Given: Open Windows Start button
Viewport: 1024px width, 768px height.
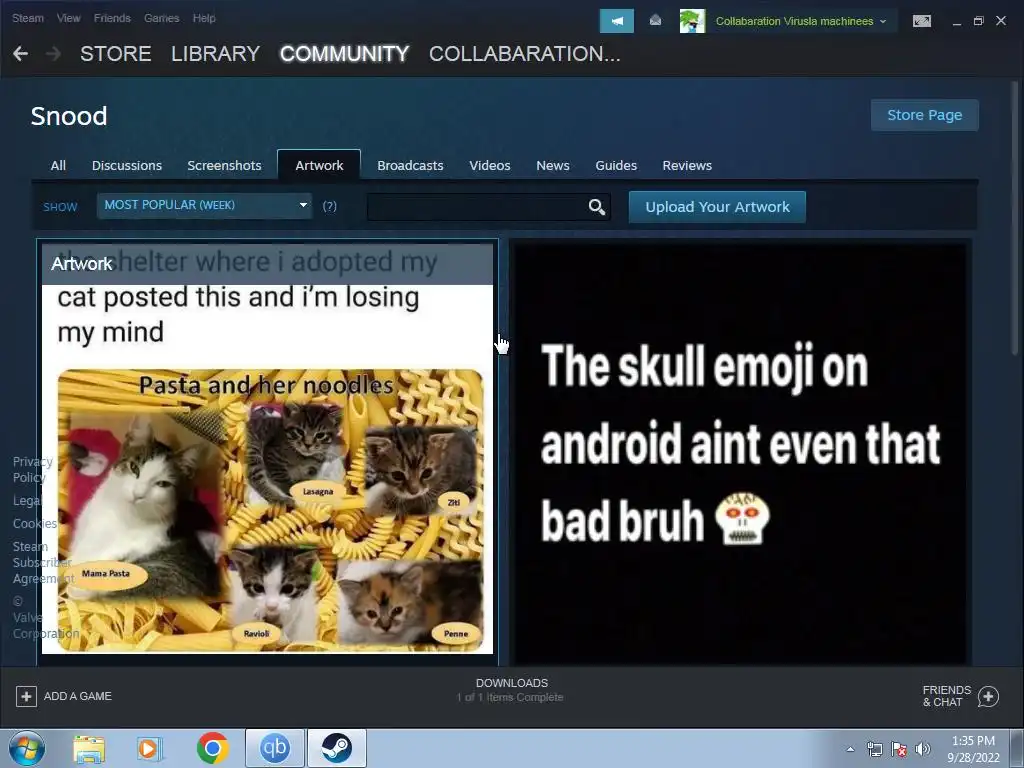Looking at the screenshot, I should pos(27,748).
